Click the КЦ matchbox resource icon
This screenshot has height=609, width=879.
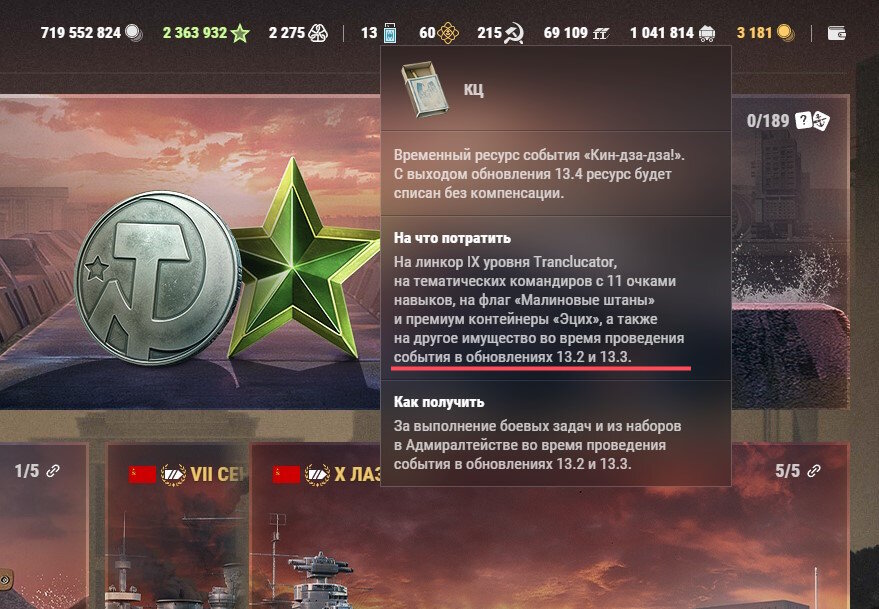coord(390,33)
